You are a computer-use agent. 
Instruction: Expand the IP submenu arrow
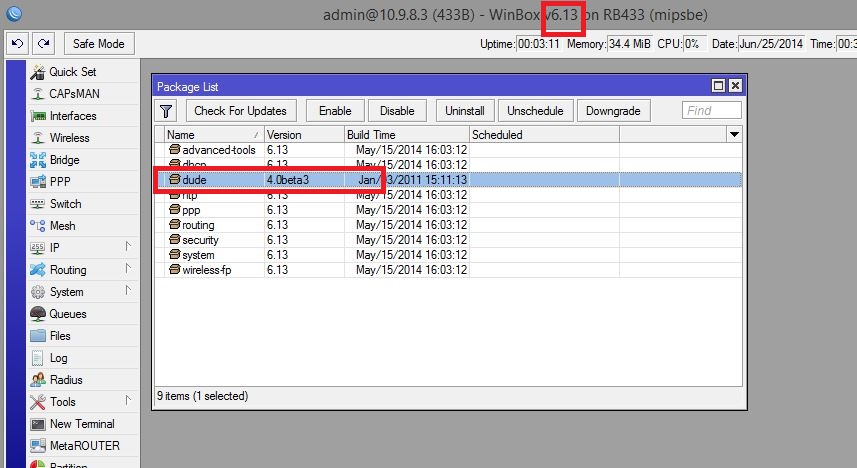click(128, 246)
